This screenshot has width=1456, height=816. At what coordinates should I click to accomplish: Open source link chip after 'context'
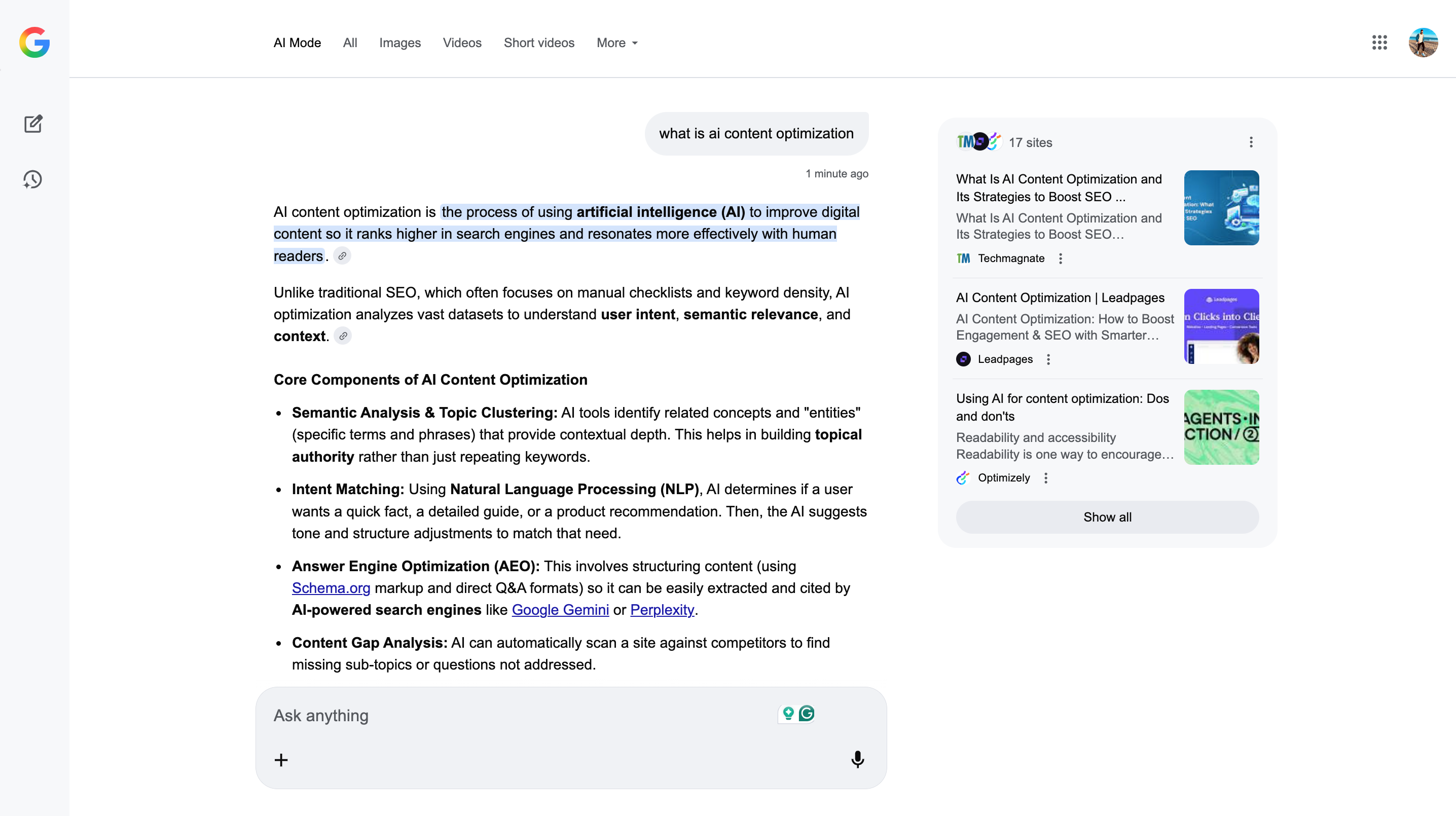coord(343,336)
